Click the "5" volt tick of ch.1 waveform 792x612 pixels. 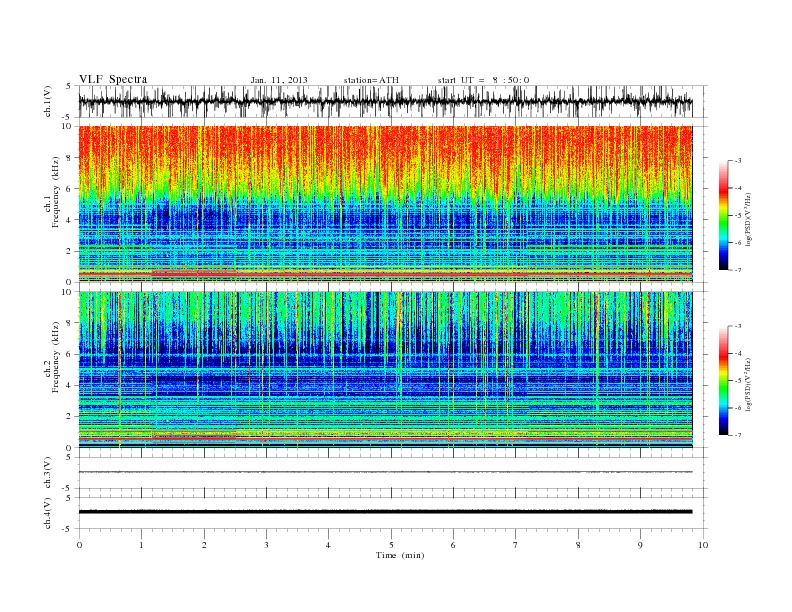click(70, 86)
